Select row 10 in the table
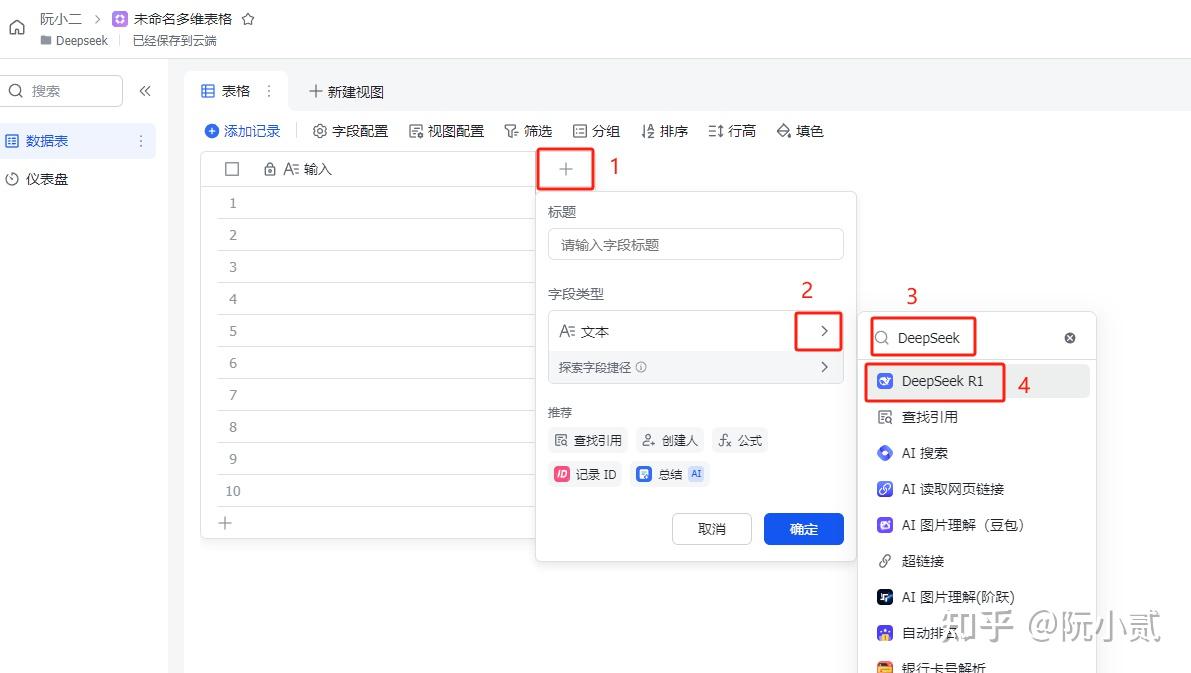 click(233, 491)
